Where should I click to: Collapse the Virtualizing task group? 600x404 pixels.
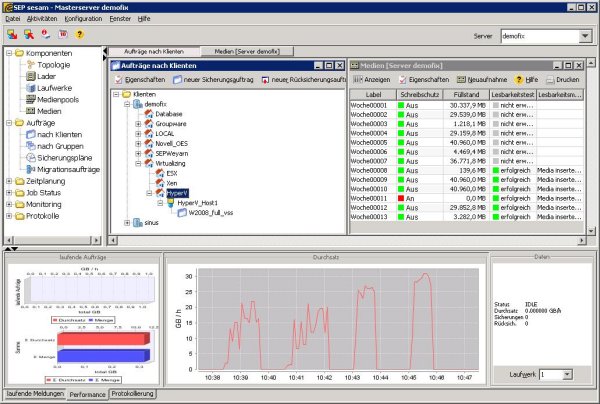(138, 163)
